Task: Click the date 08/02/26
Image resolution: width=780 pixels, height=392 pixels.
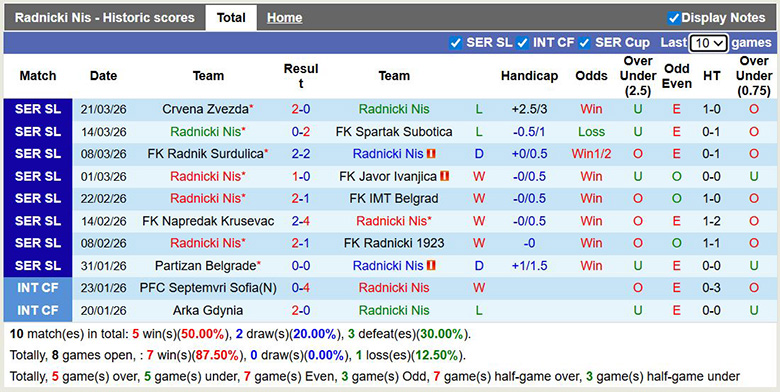Action: 103,243
